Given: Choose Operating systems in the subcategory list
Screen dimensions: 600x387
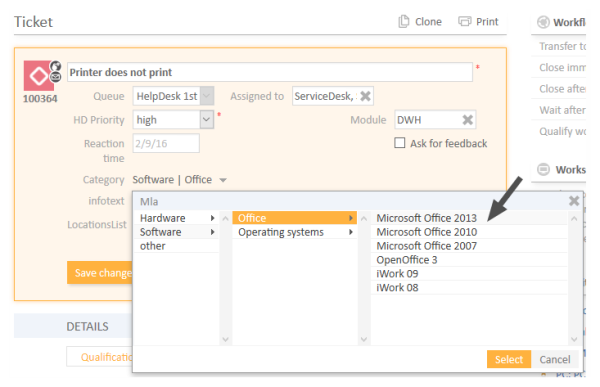Looking at the screenshot, I should pyautogui.click(x=294, y=232).
